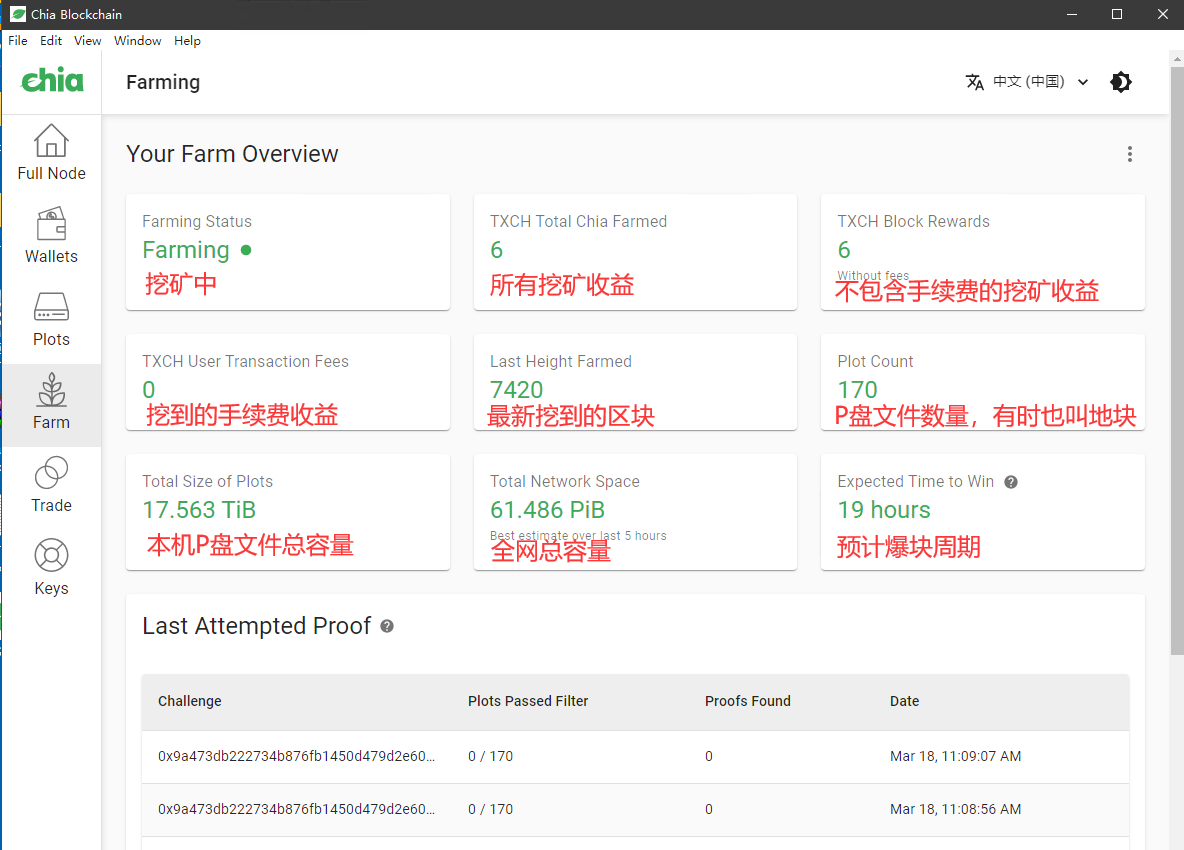Click the Last Attempted Proof heading
The height and width of the screenshot is (850, 1184).
257,626
